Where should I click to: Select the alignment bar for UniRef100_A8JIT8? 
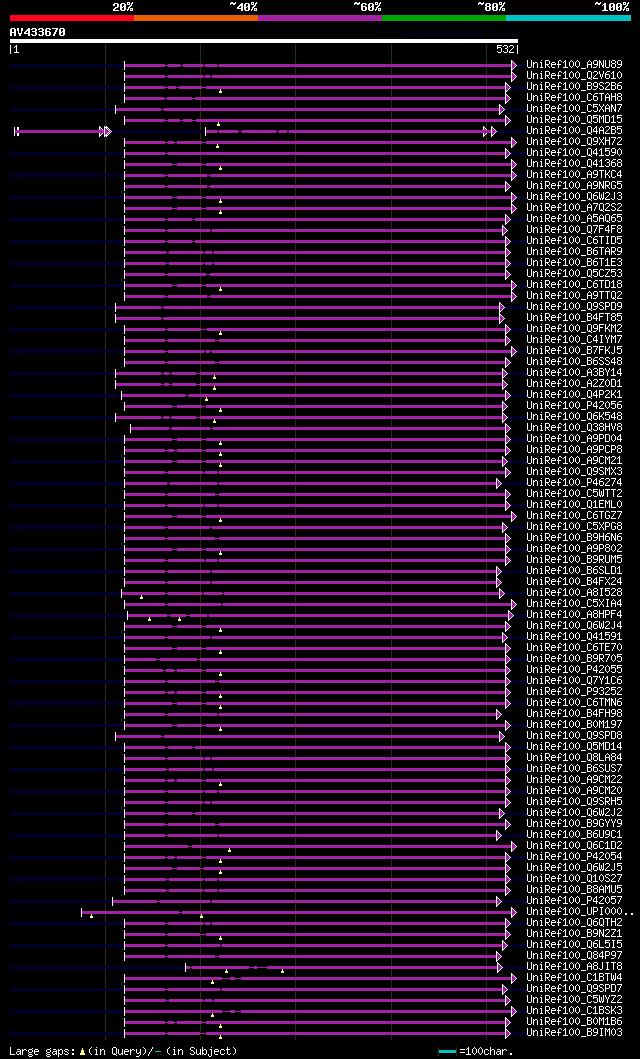pos(344,967)
